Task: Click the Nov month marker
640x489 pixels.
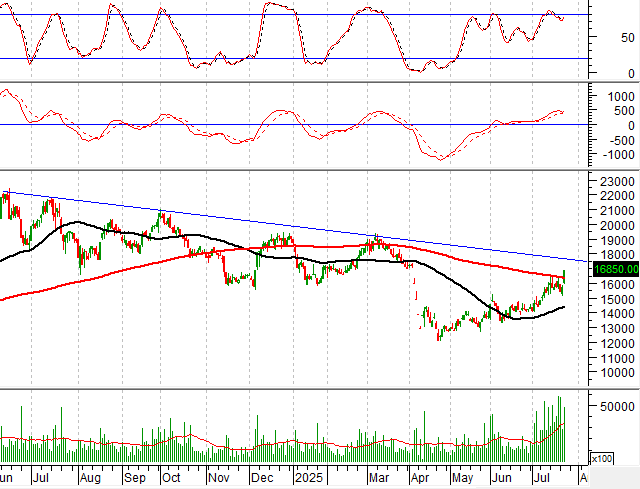Action: click(x=217, y=479)
